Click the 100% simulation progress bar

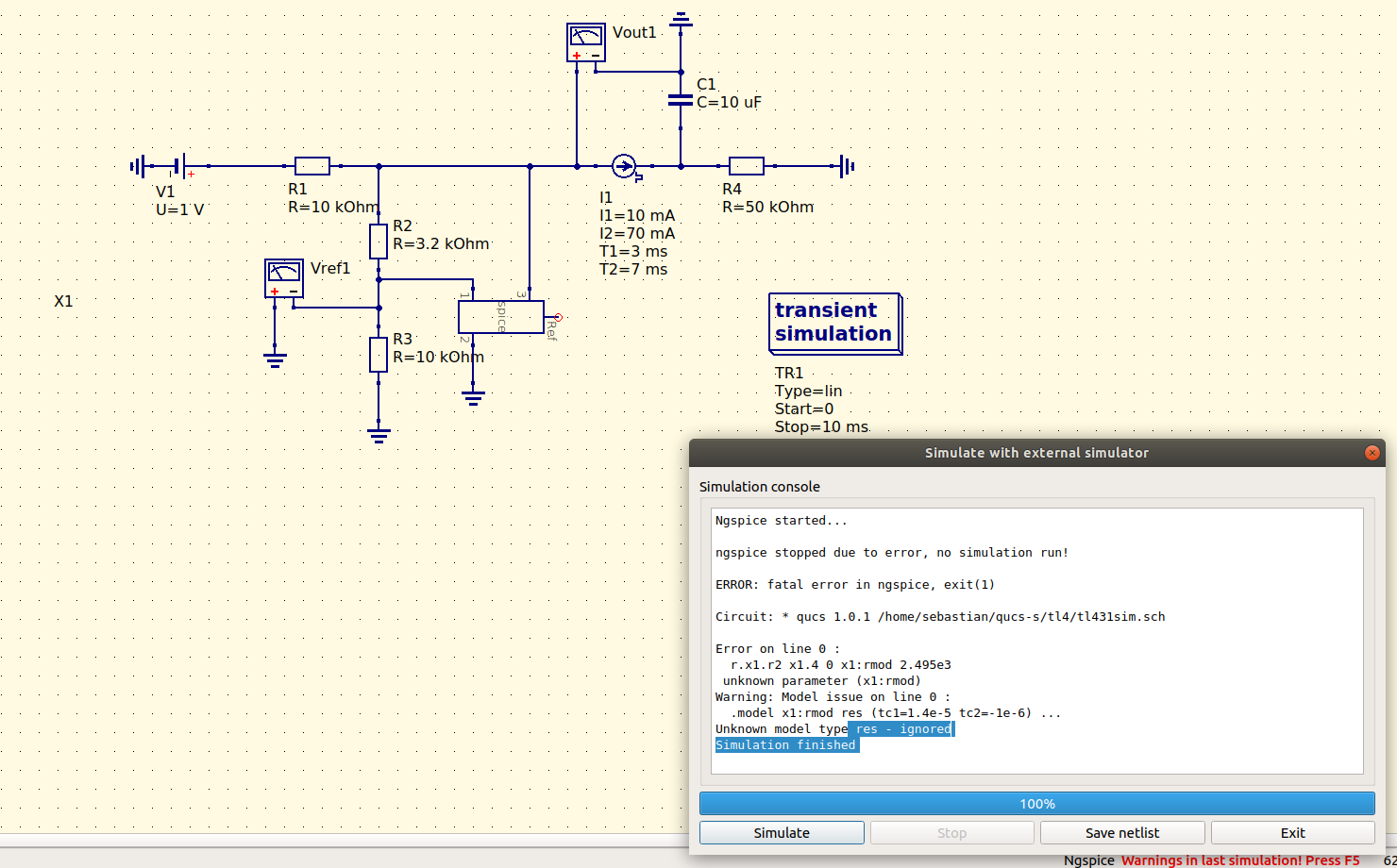coord(1036,803)
